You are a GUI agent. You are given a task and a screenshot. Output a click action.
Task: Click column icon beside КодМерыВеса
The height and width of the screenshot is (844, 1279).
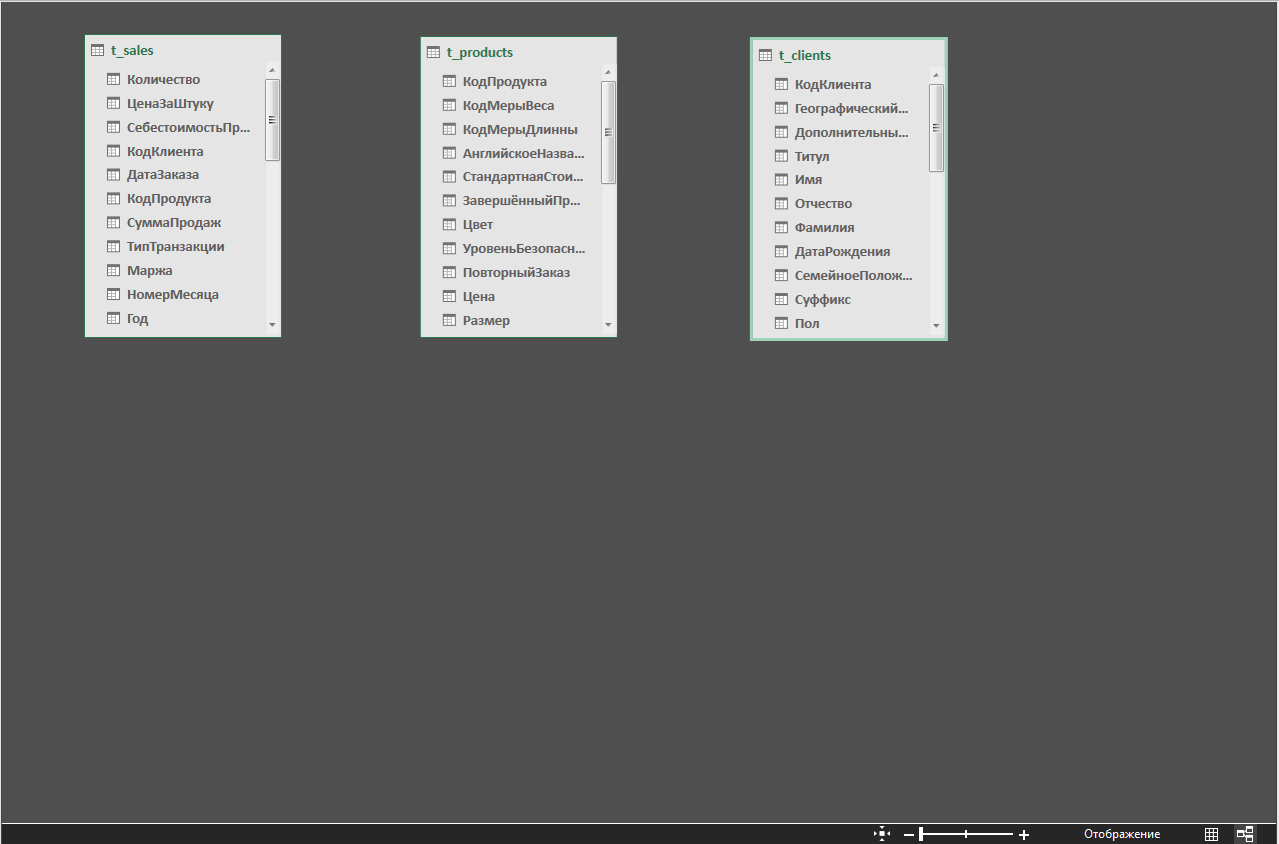point(449,105)
